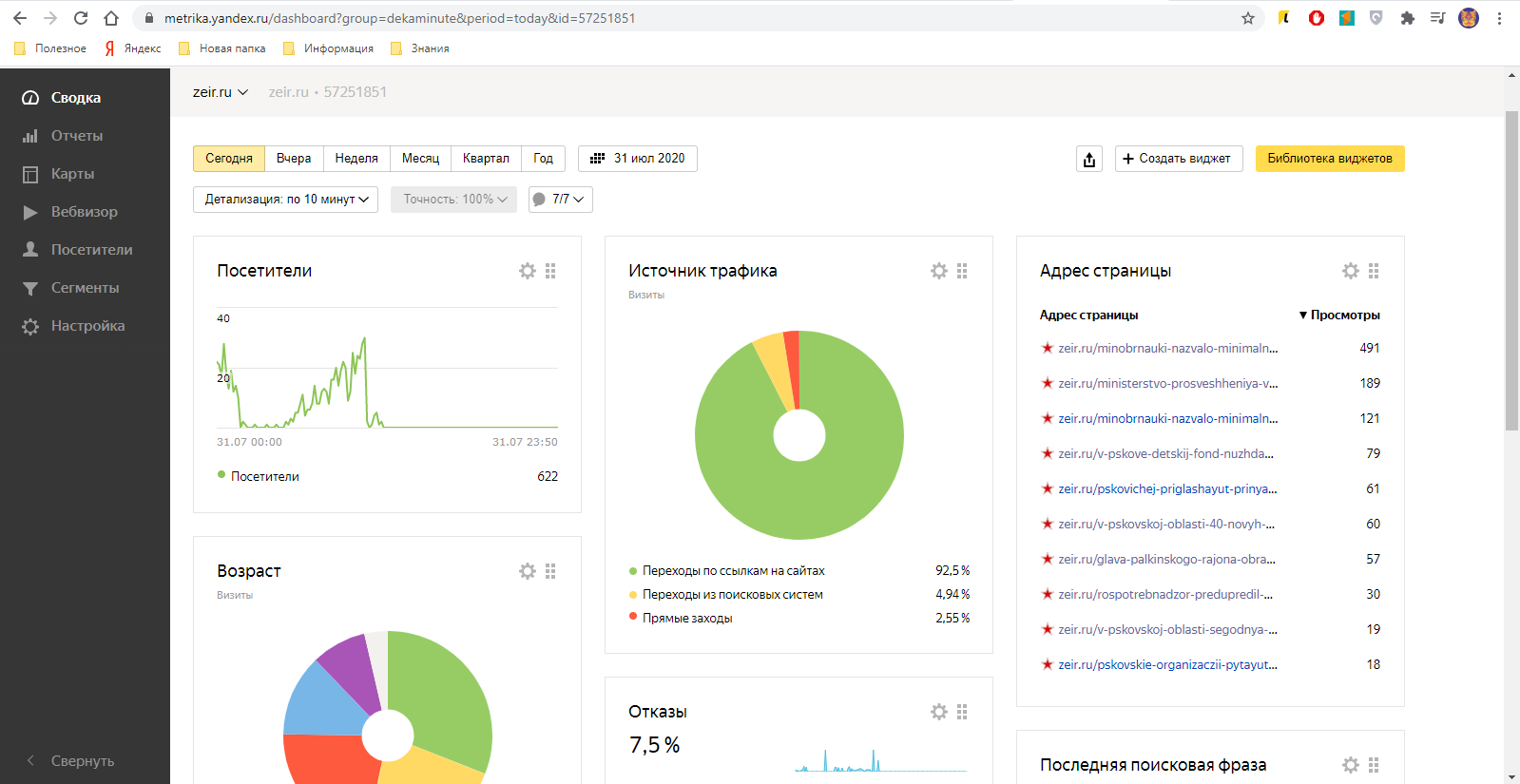Open Карты section in the sidebar
The width and height of the screenshot is (1520, 784).
72,174
